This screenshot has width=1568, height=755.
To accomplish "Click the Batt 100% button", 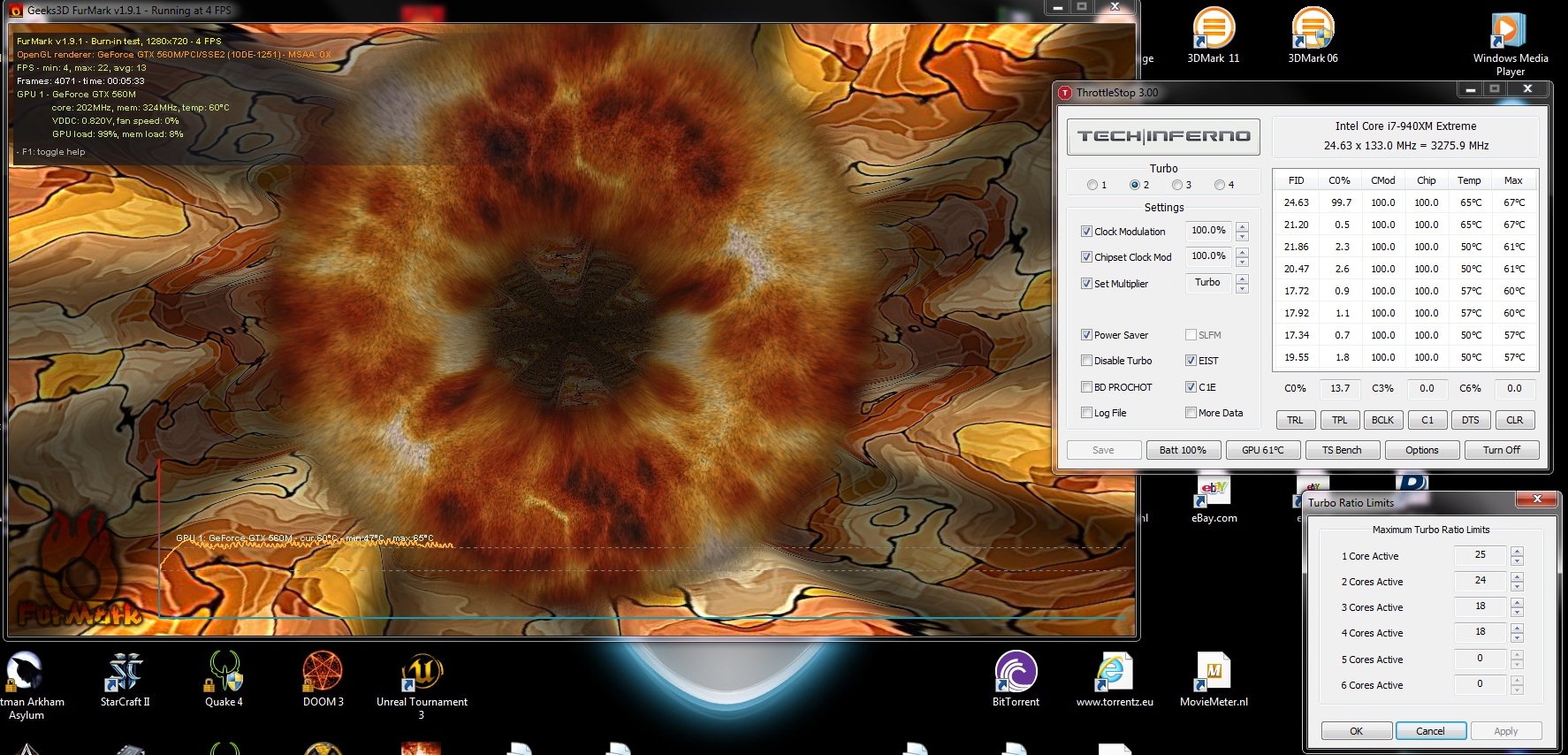I will point(1183,450).
